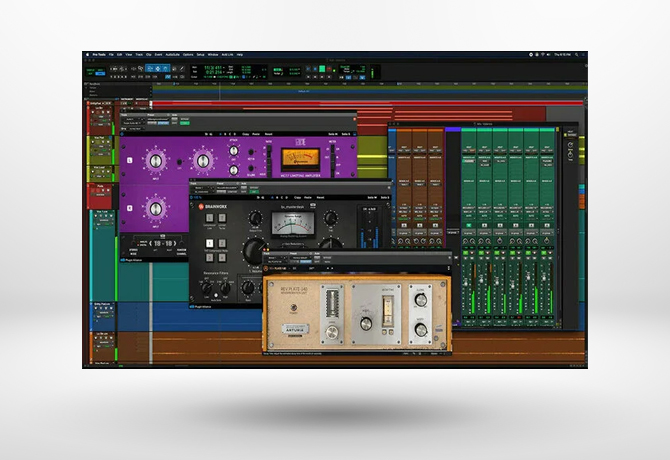Screen dimensions: 670x460
Task: Select the Selector tool
Action: coord(158,68)
